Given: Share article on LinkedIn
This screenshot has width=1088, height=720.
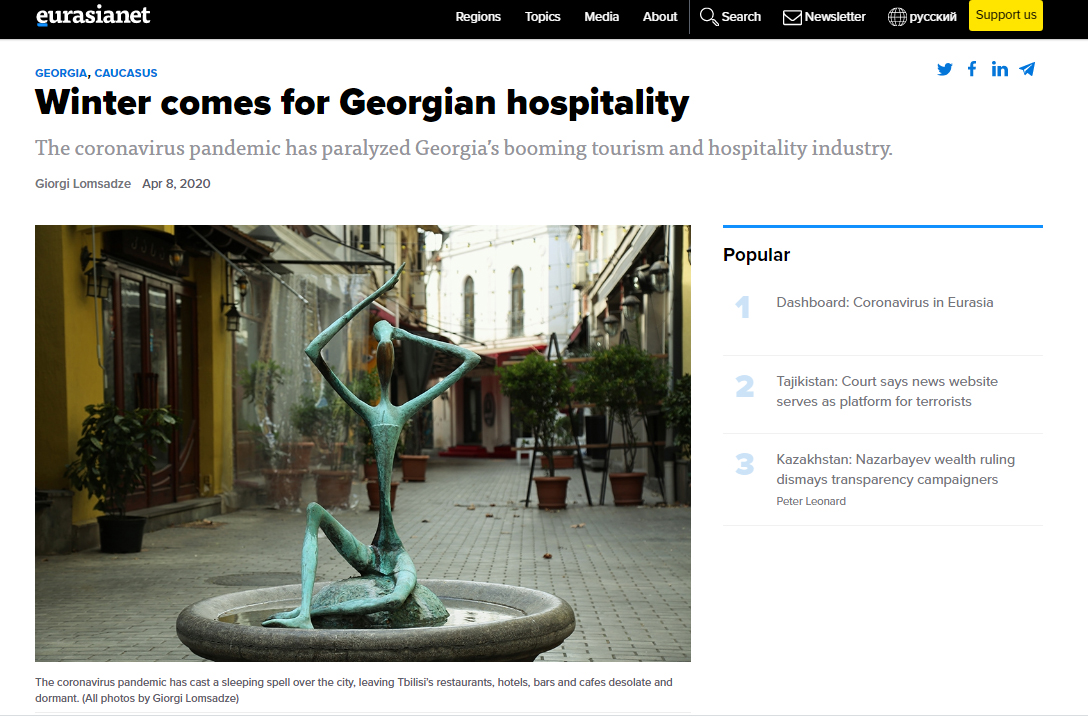Looking at the screenshot, I should coord(999,69).
